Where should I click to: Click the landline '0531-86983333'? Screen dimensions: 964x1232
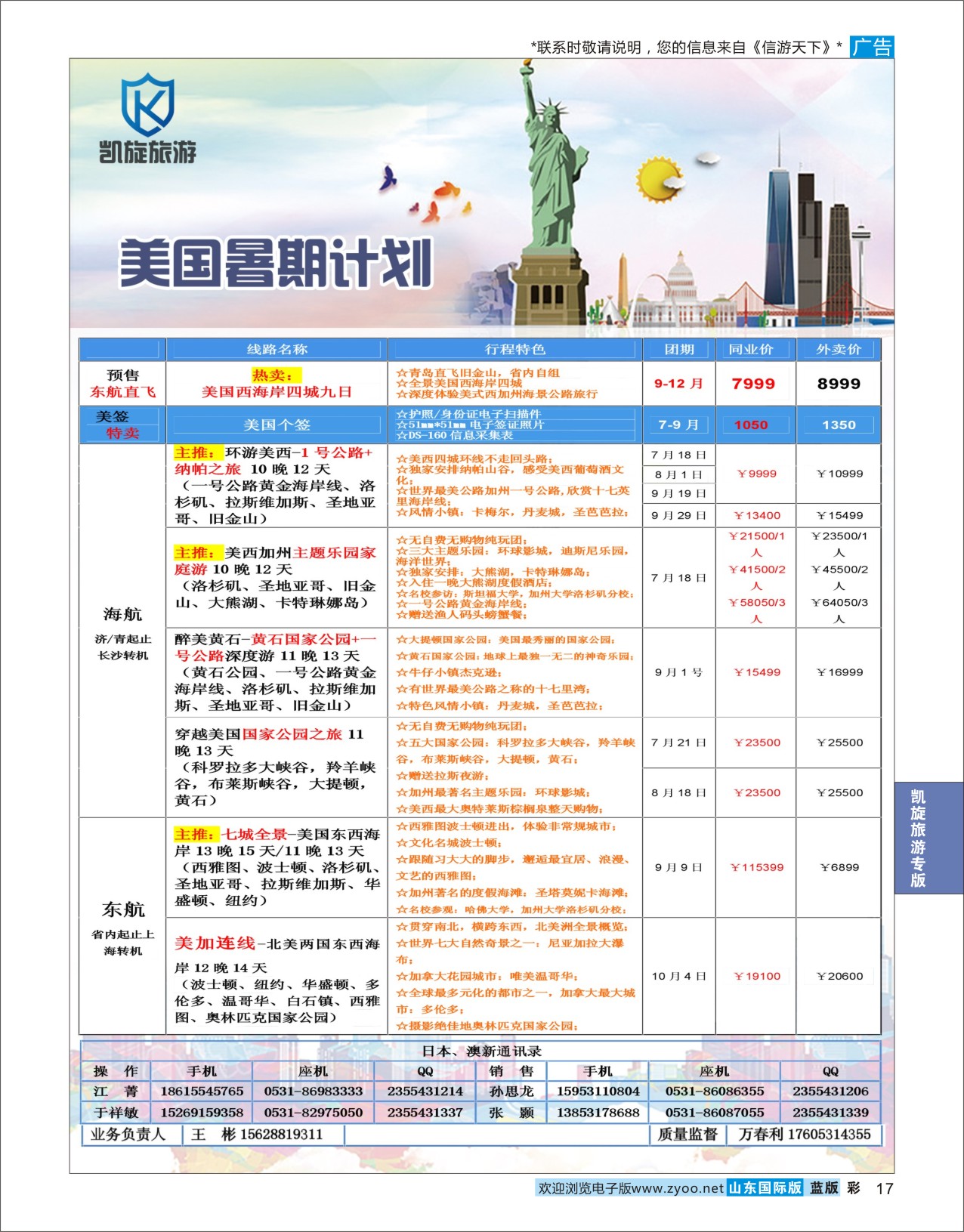[x=313, y=1092]
